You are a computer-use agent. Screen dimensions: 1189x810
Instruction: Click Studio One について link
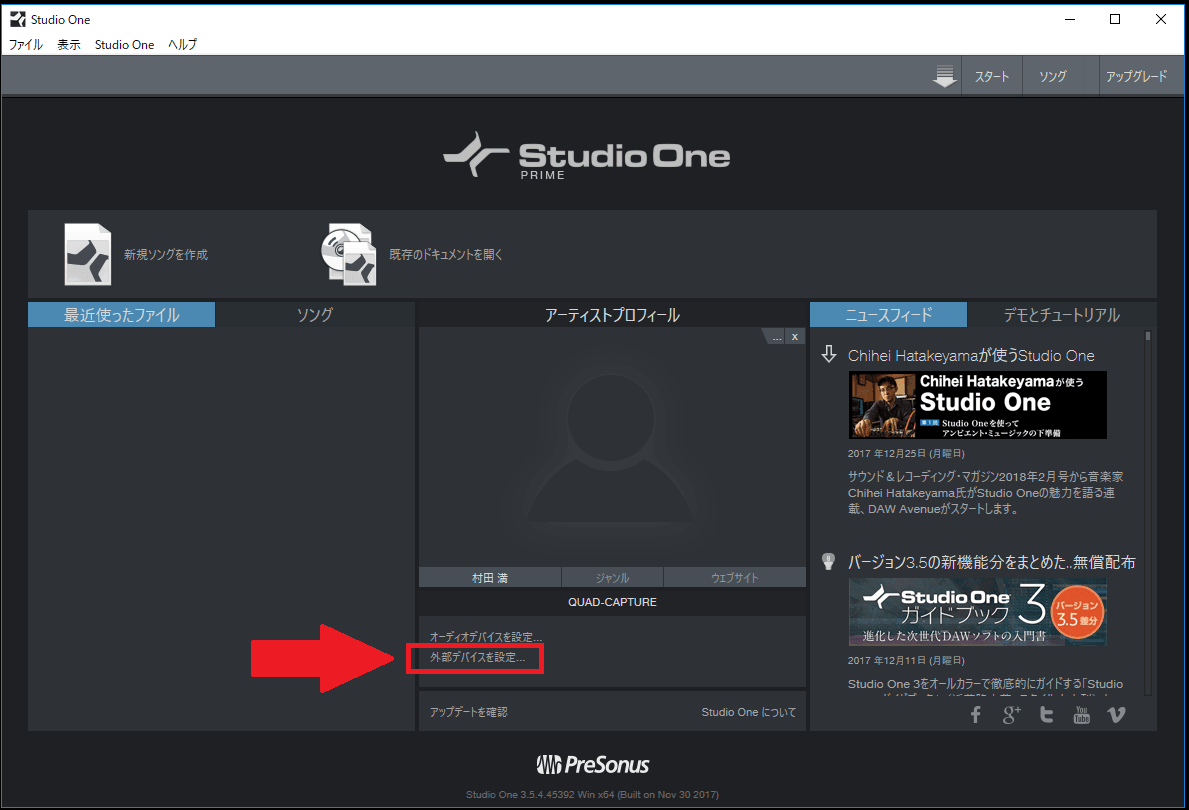click(x=748, y=712)
